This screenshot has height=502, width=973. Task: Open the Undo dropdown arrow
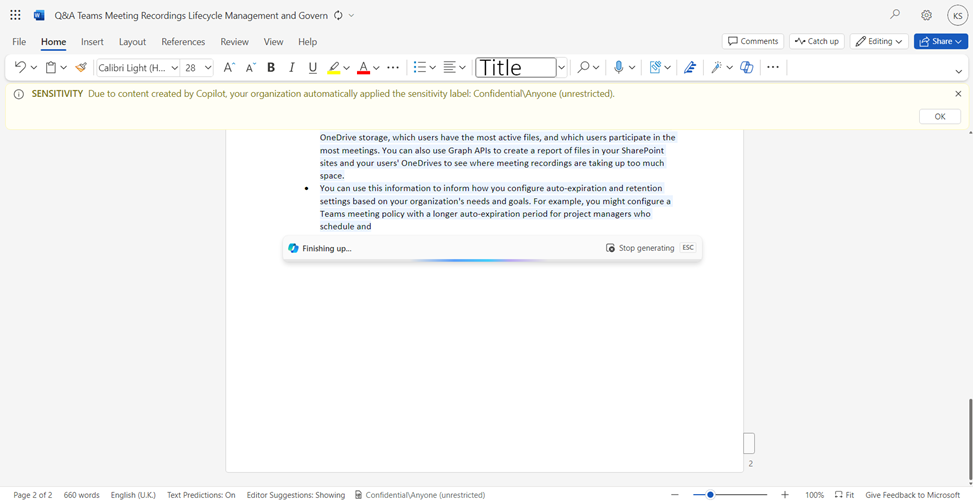34,67
